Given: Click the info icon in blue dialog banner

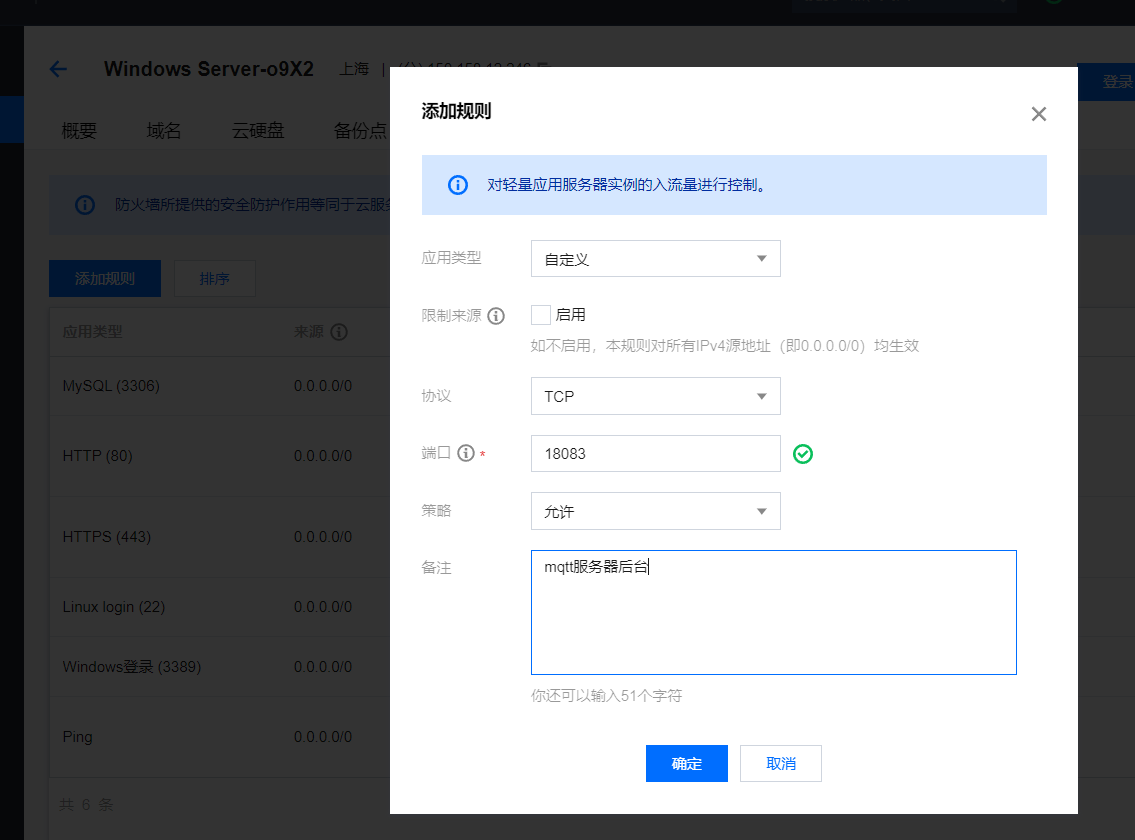Looking at the screenshot, I should (457, 185).
